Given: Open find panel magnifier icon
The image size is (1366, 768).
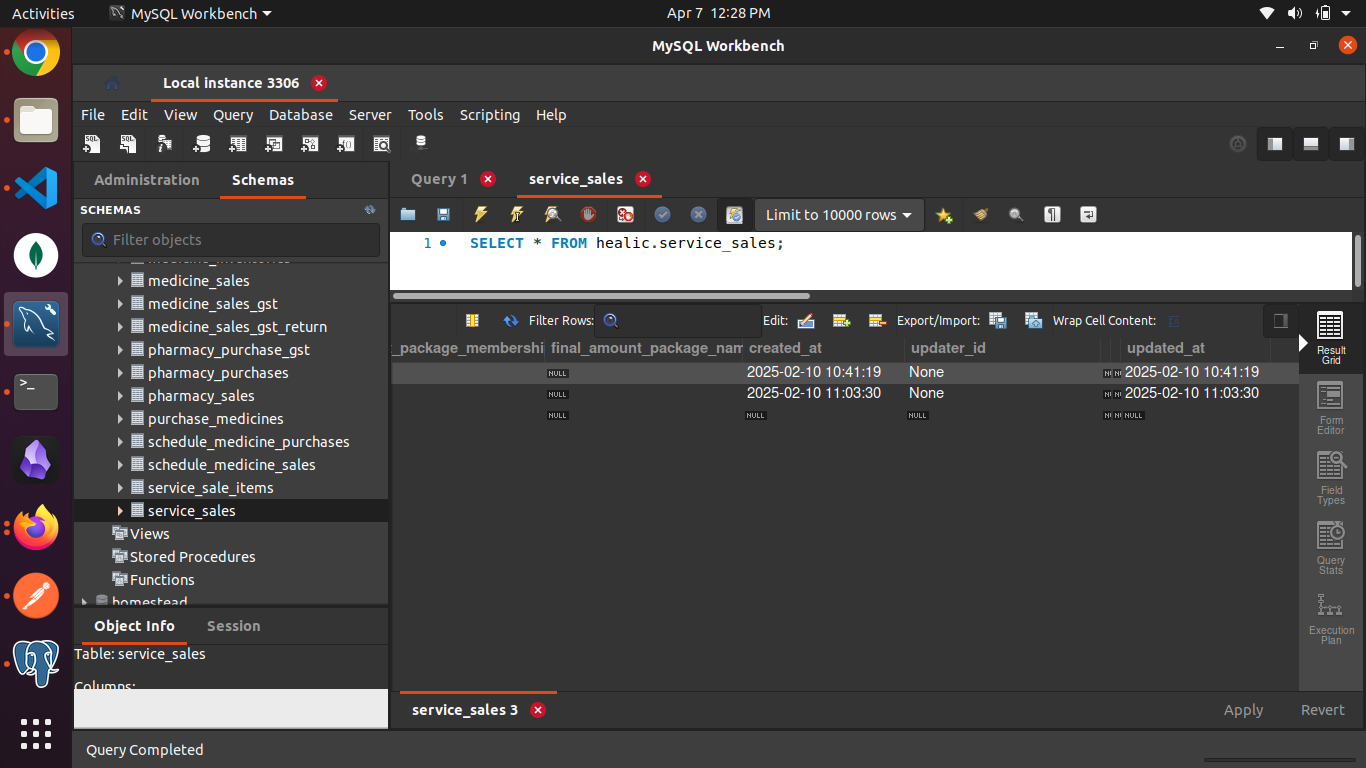Looking at the screenshot, I should [1016, 214].
